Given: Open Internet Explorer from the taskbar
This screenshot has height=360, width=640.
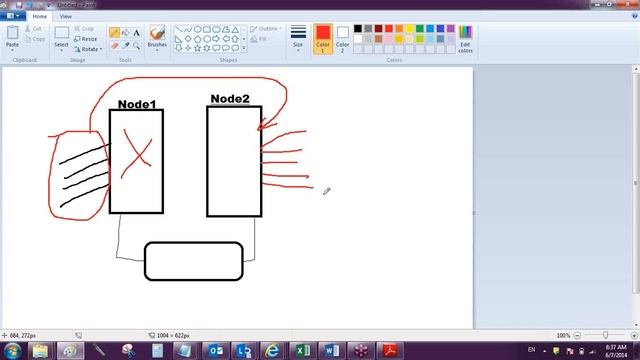Looking at the screenshot, I should pos(273,351).
